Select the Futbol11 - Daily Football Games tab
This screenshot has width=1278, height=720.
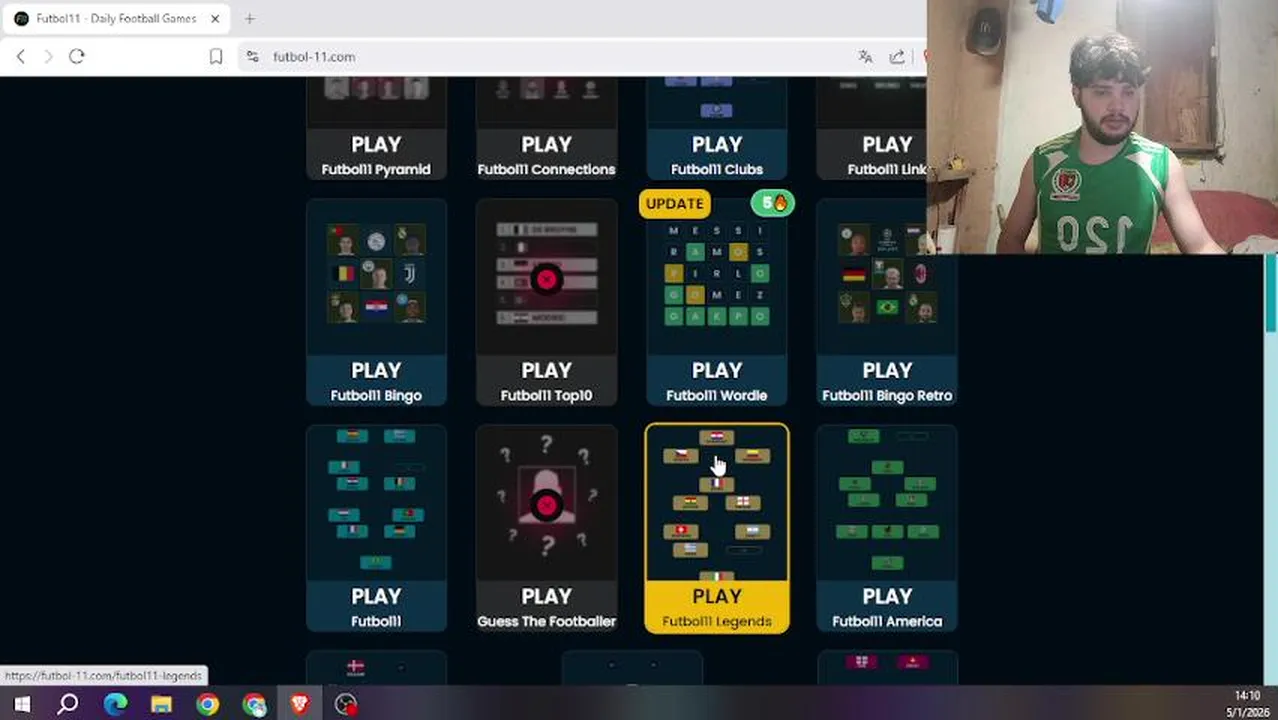(x=116, y=19)
